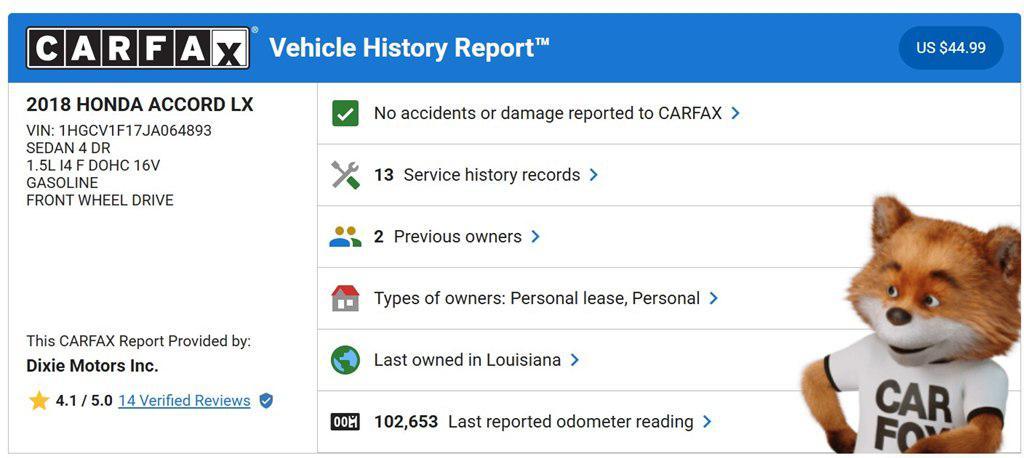
Task: Click the US $44.99 price button
Action: tap(951, 48)
